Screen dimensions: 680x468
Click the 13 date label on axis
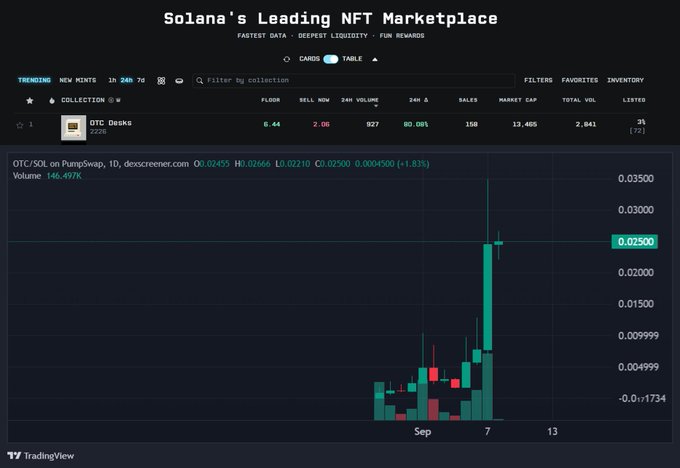click(x=552, y=432)
